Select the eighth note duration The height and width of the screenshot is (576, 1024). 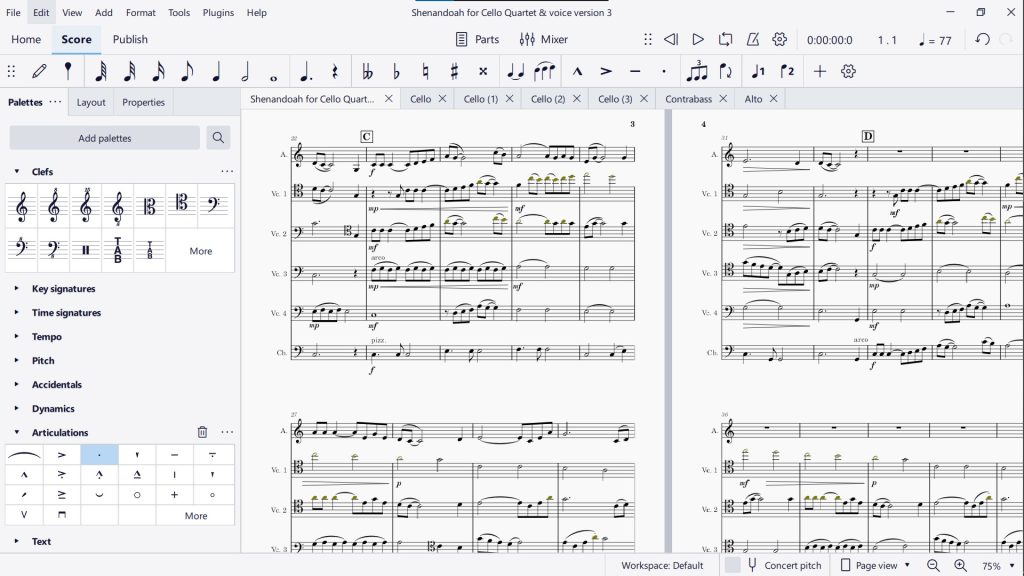pos(187,72)
